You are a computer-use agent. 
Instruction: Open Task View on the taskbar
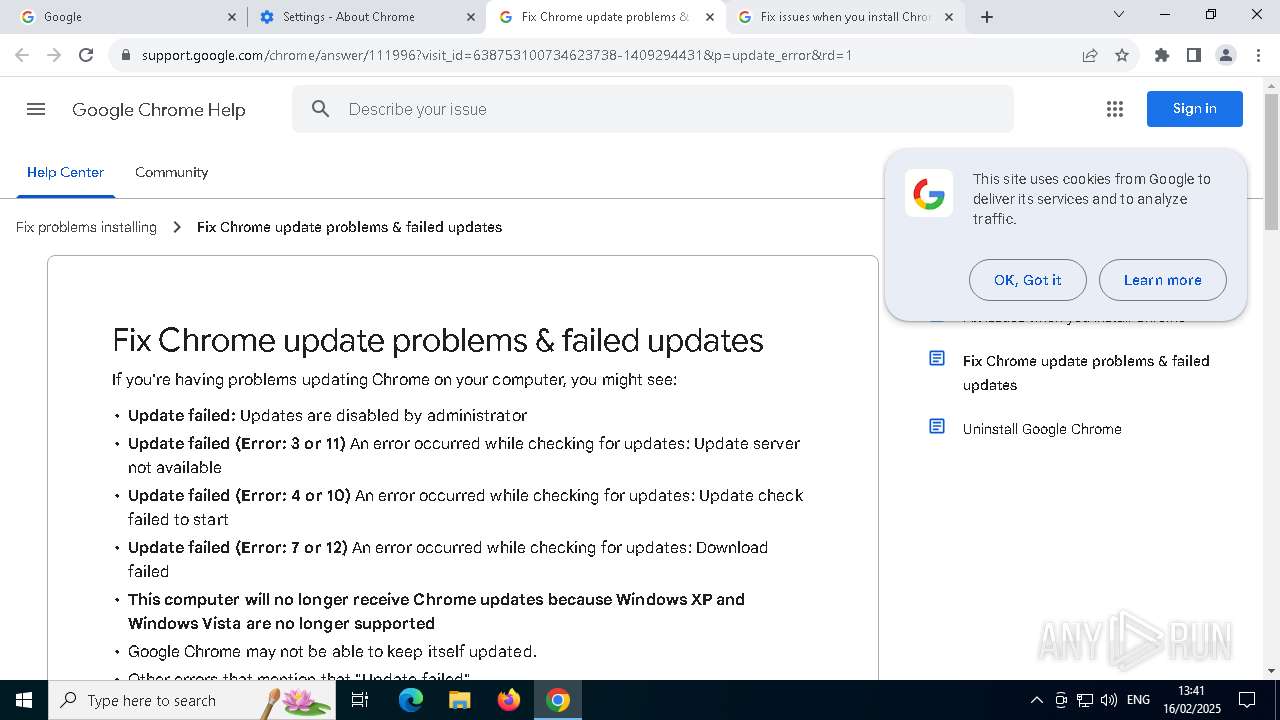360,700
